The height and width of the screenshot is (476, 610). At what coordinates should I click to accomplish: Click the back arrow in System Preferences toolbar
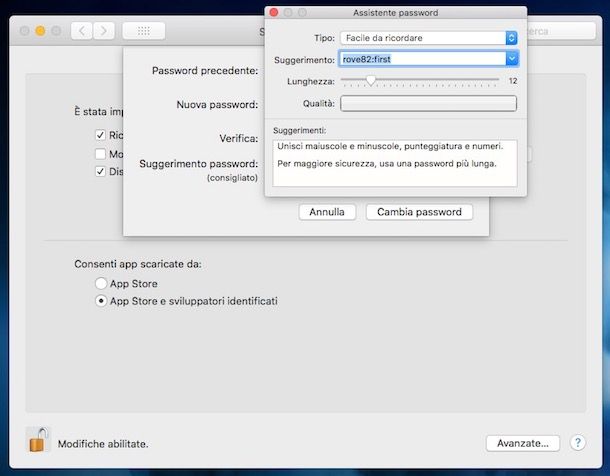82,31
